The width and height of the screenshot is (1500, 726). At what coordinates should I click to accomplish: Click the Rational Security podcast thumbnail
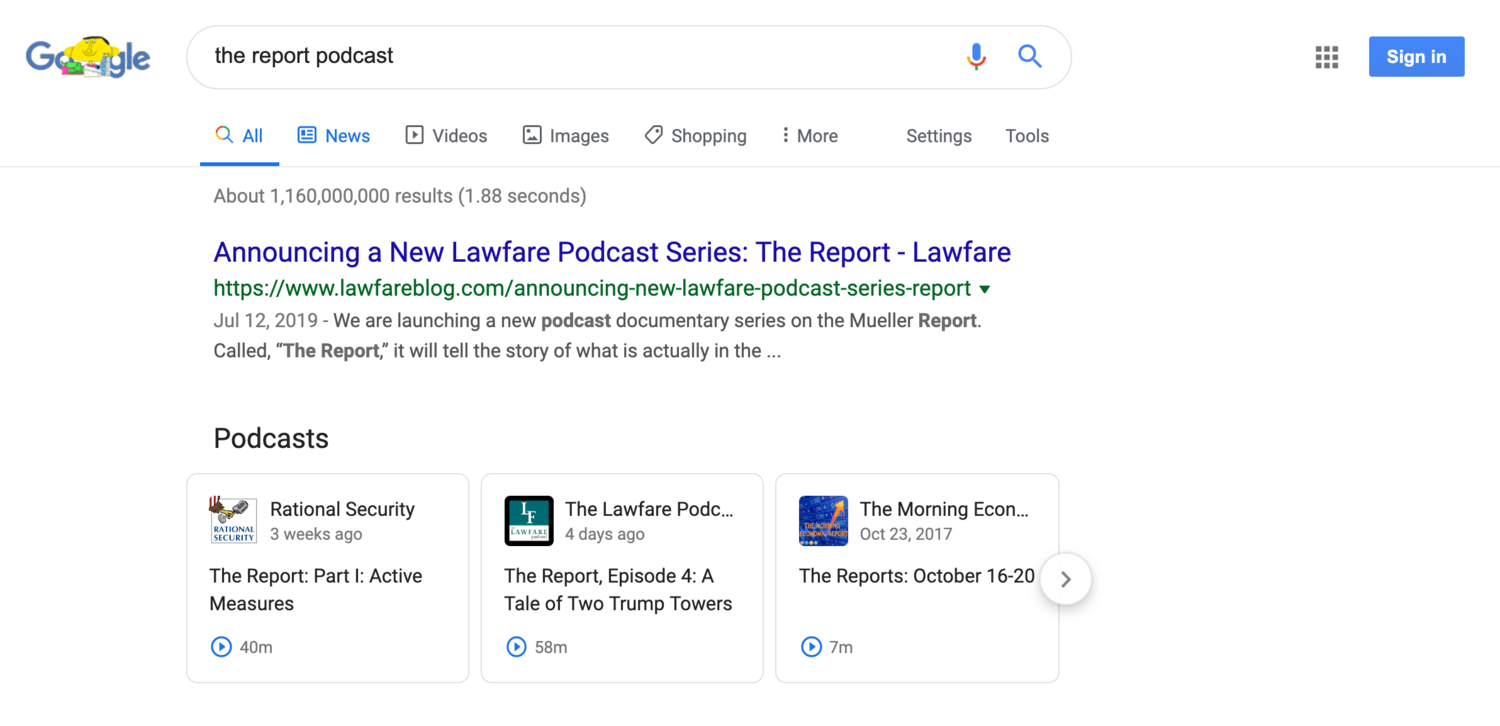233,520
